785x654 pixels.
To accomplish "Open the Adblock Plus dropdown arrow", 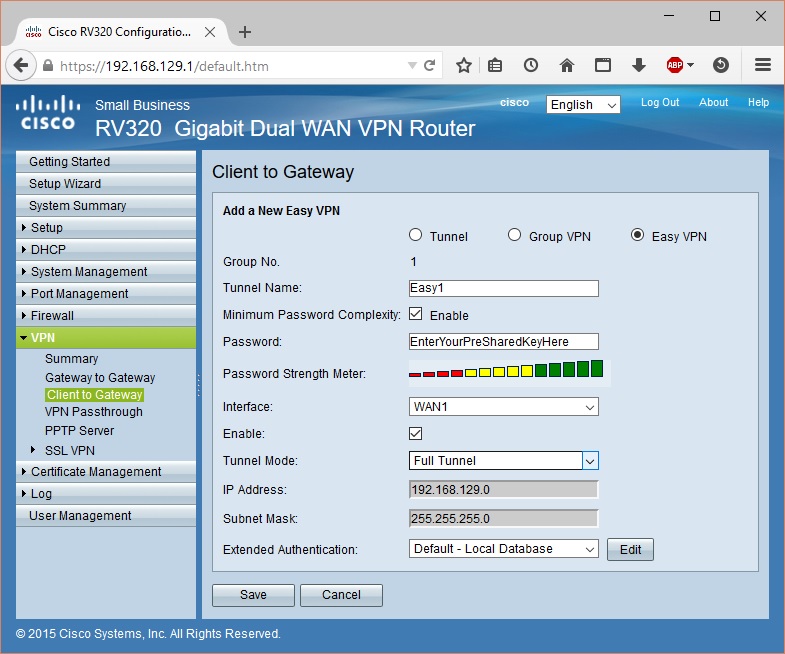I will 690,65.
